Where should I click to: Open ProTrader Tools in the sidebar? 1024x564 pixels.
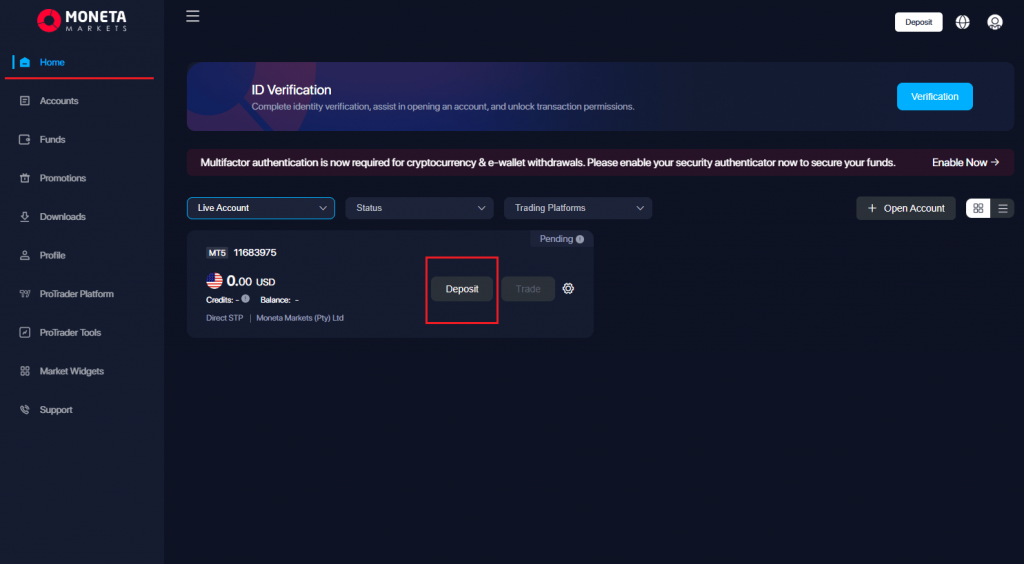pos(71,332)
